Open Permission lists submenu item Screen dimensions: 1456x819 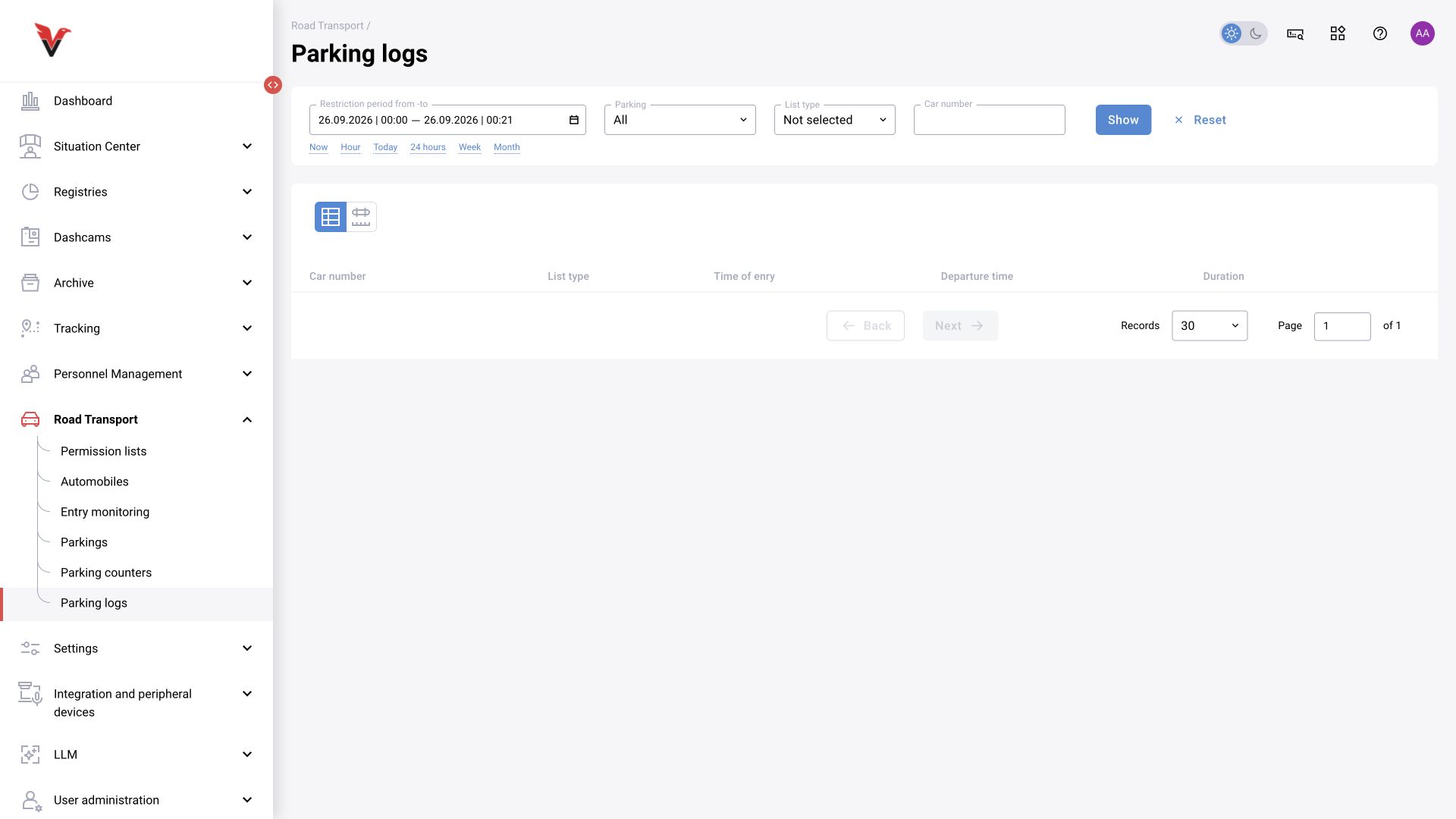pos(104,451)
